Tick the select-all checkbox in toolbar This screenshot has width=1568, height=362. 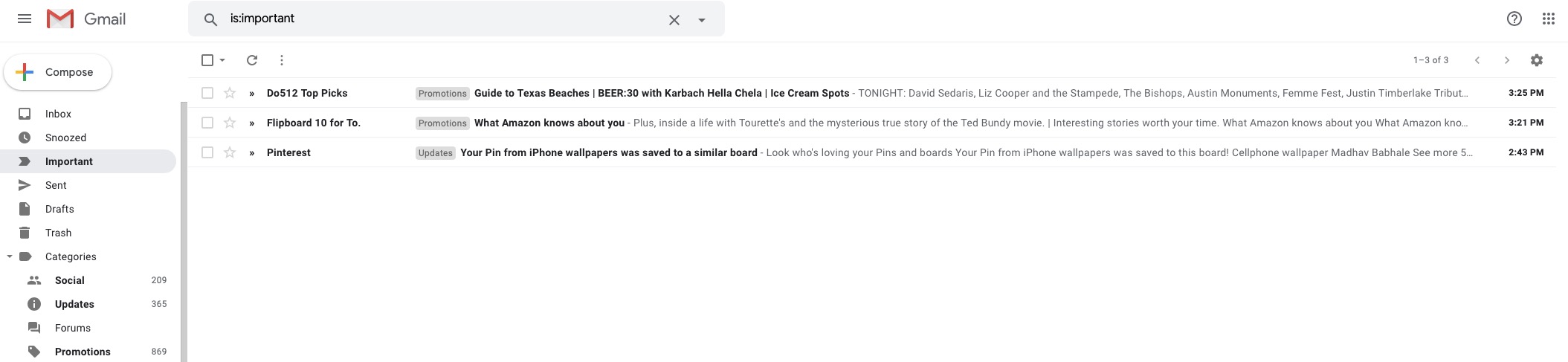(x=207, y=60)
